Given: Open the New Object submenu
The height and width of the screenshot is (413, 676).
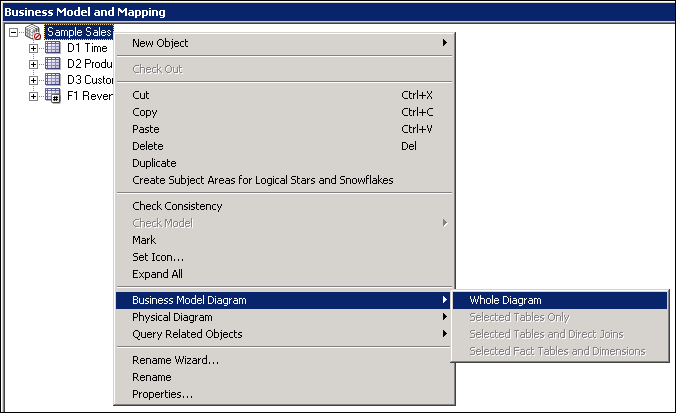Looking at the screenshot, I should tap(160, 43).
